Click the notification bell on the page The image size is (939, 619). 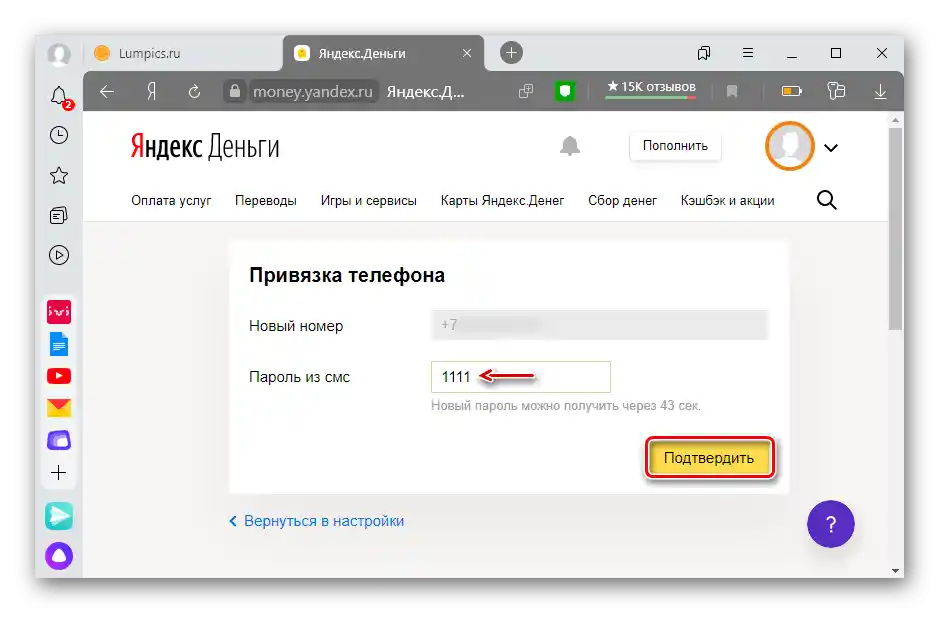tap(569, 146)
